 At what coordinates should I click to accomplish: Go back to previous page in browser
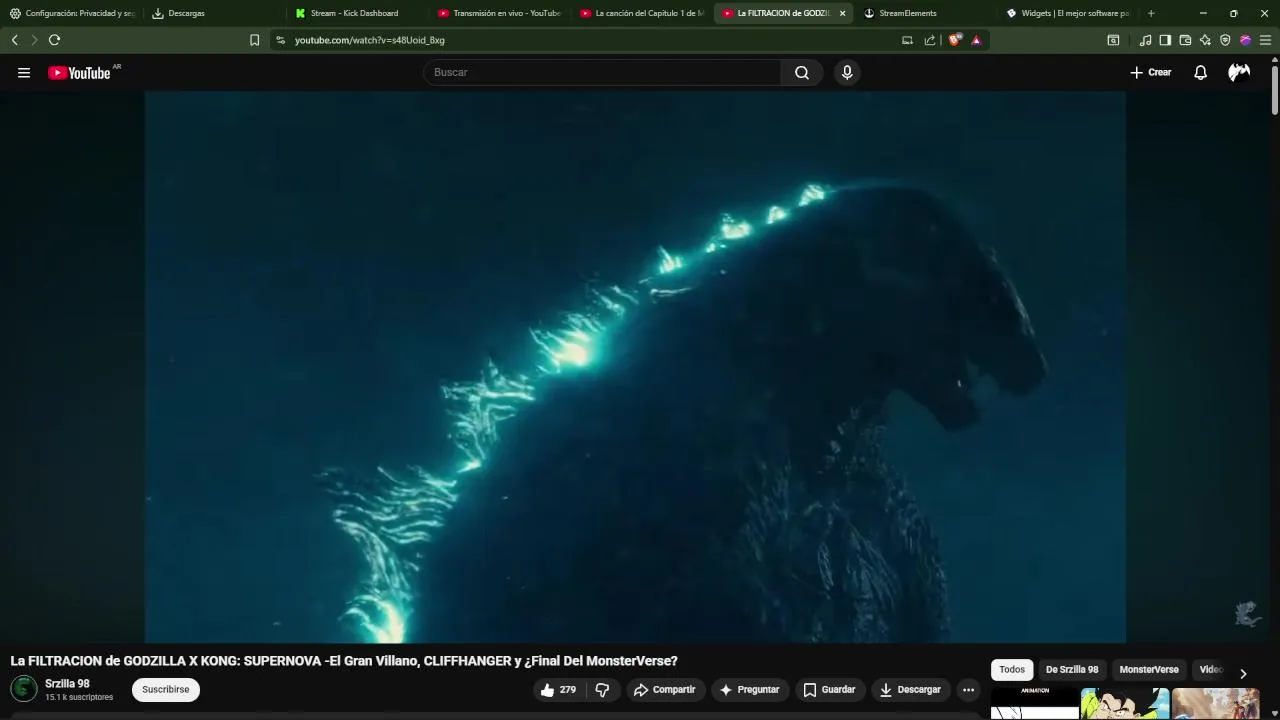tap(14, 40)
